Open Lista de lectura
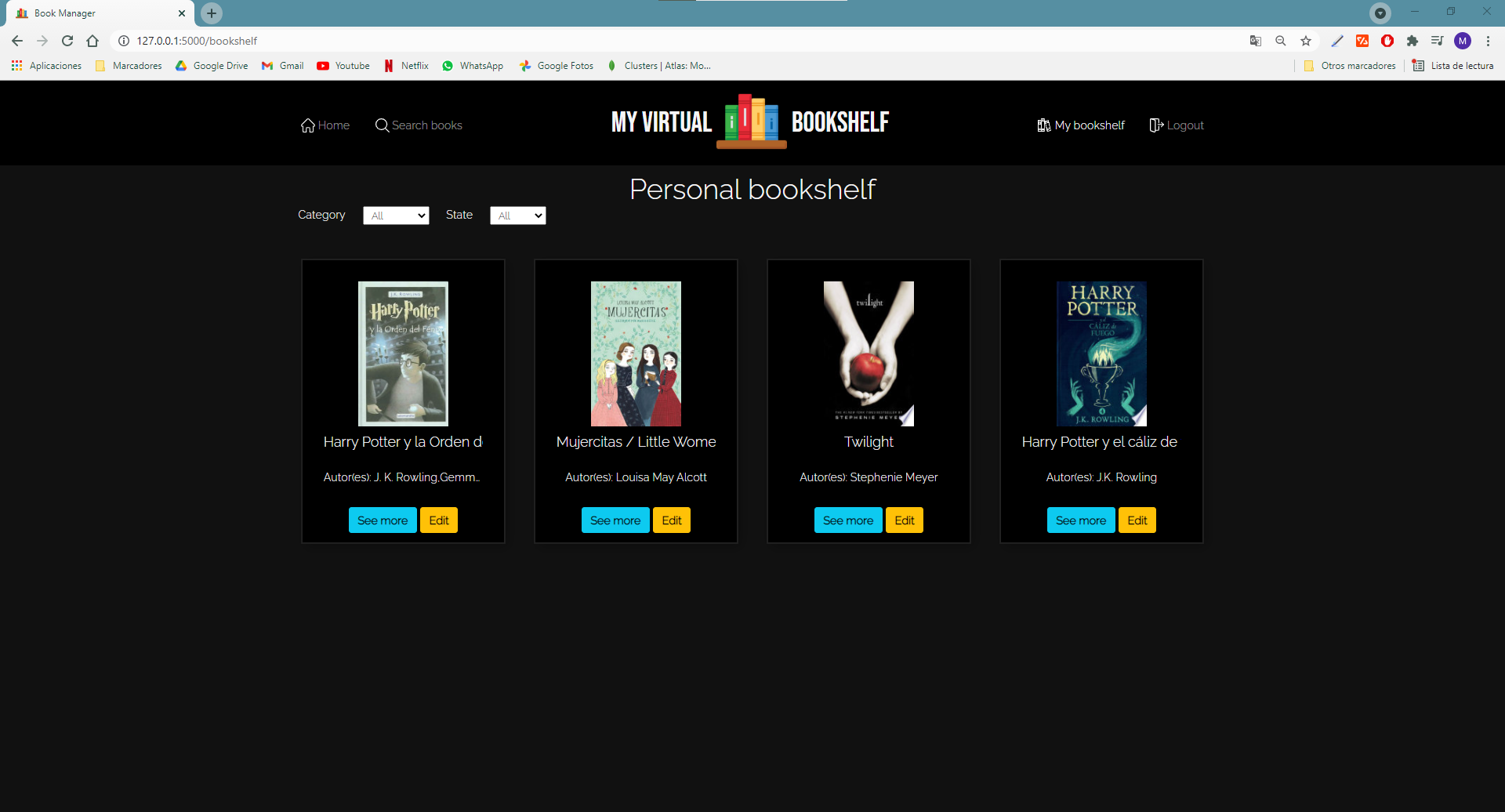1505x812 pixels. pyautogui.click(x=1453, y=66)
